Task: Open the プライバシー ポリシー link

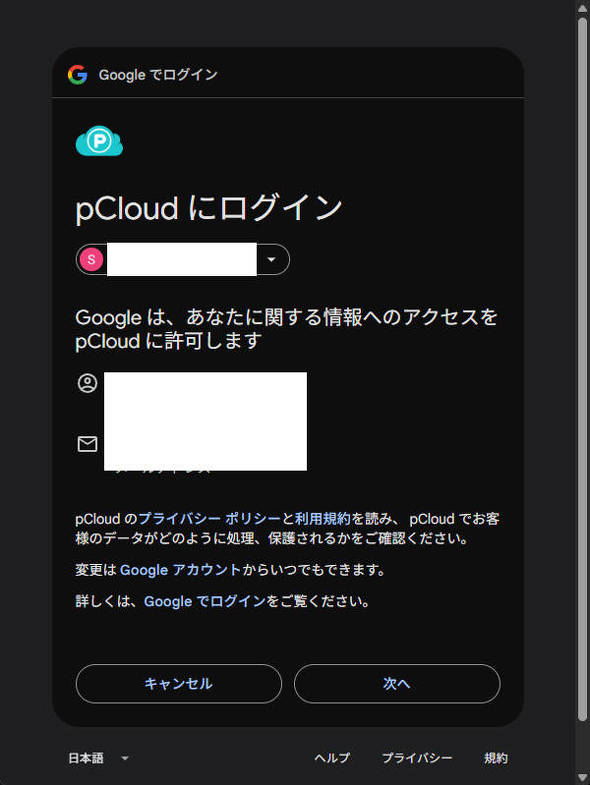Action: tap(209, 519)
